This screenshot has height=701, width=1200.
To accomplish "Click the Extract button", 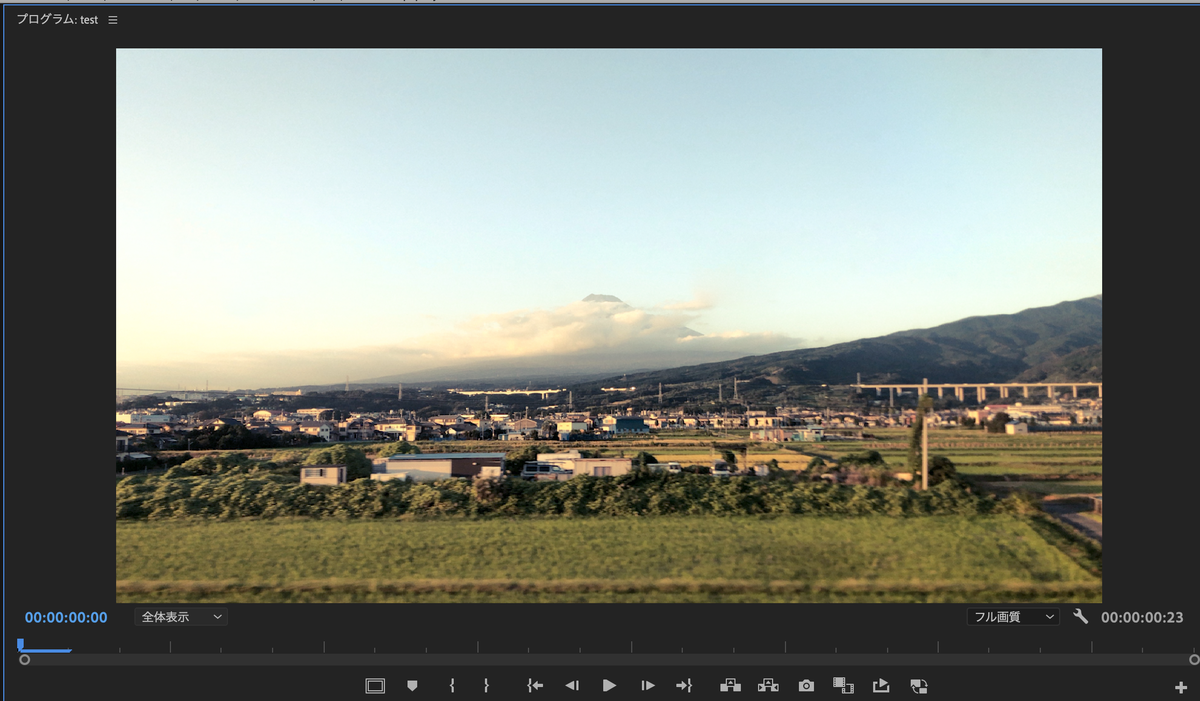I will pos(768,686).
